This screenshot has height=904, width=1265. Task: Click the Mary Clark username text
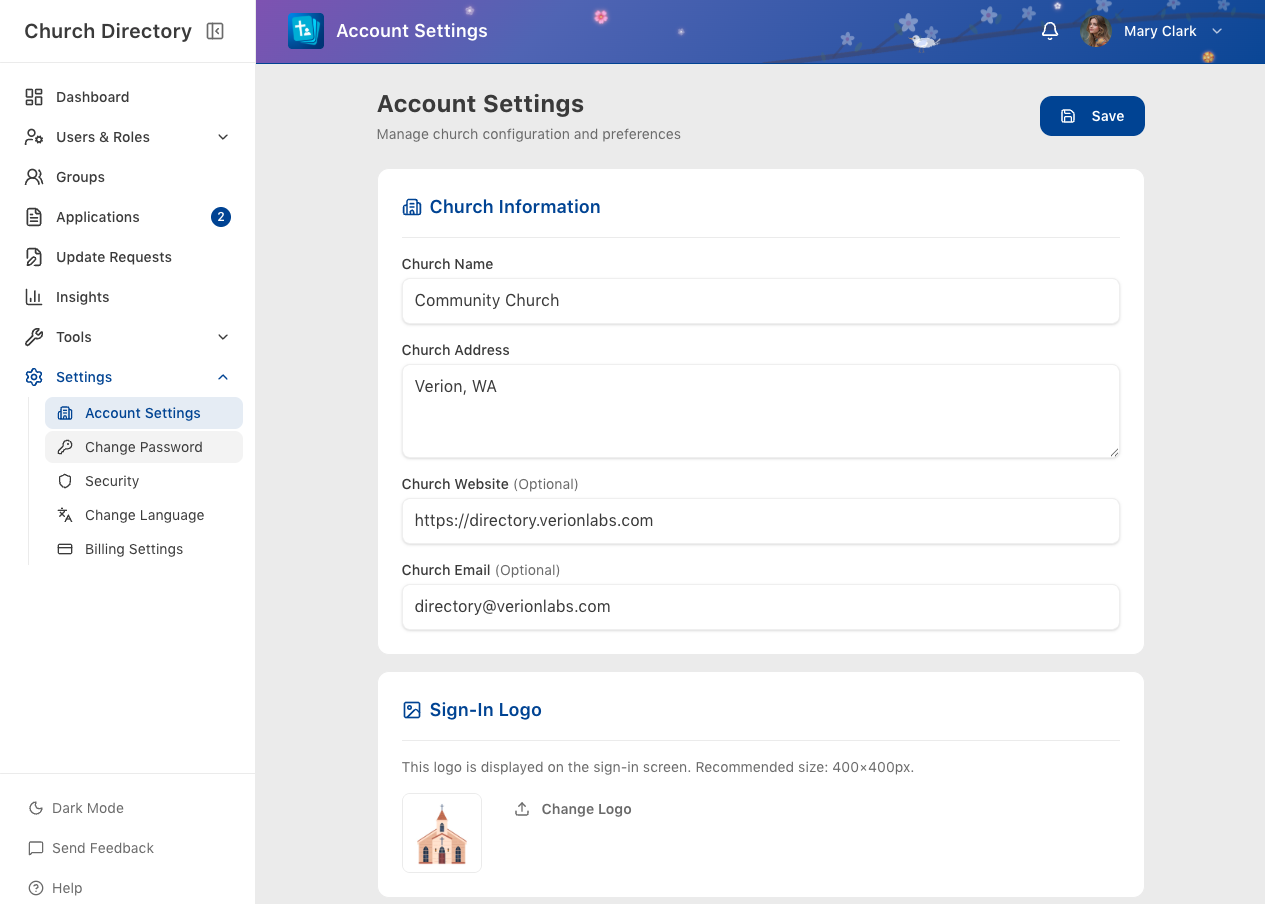pyautogui.click(x=1160, y=31)
